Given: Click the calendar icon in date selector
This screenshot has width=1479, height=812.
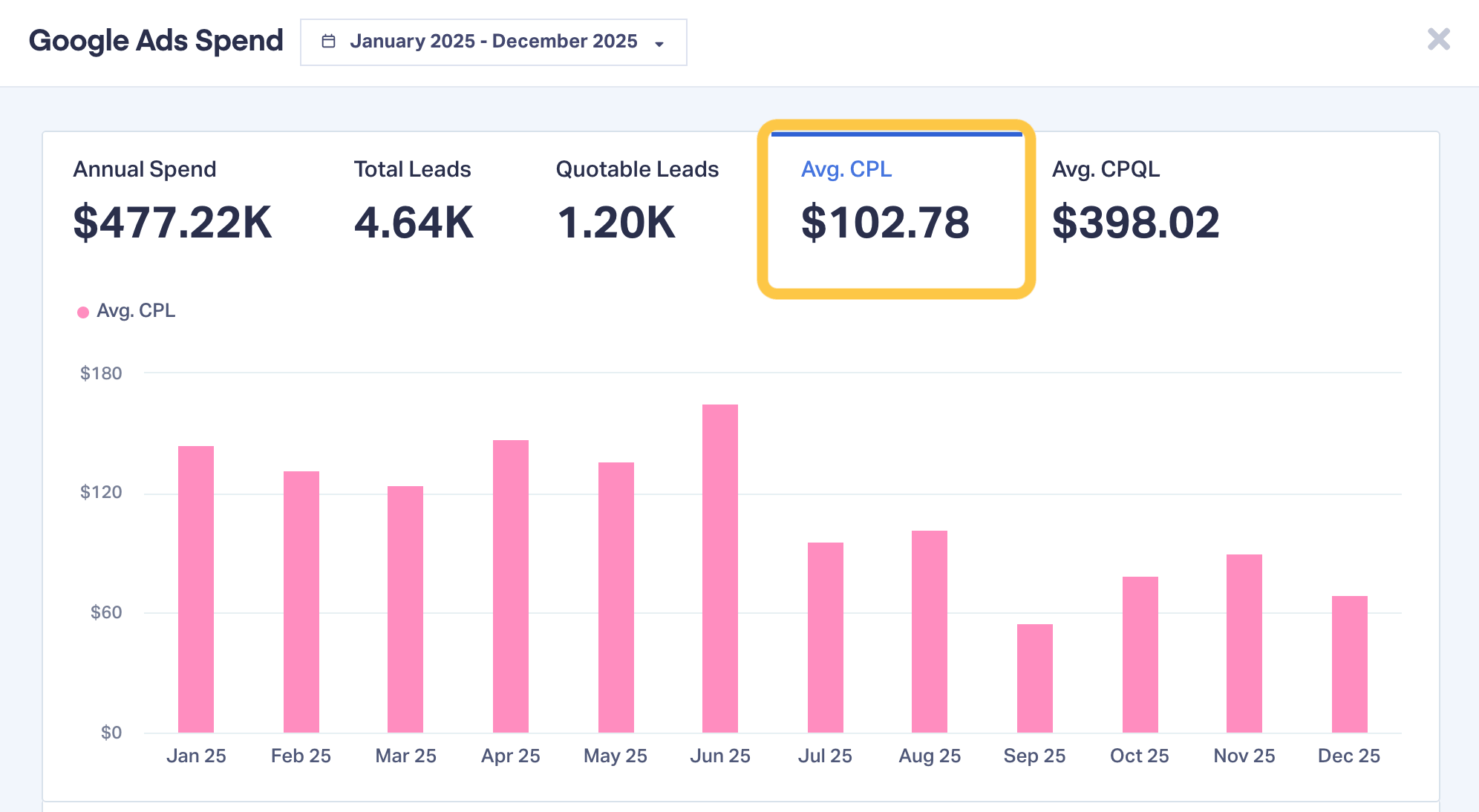Looking at the screenshot, I should point(328,42).
